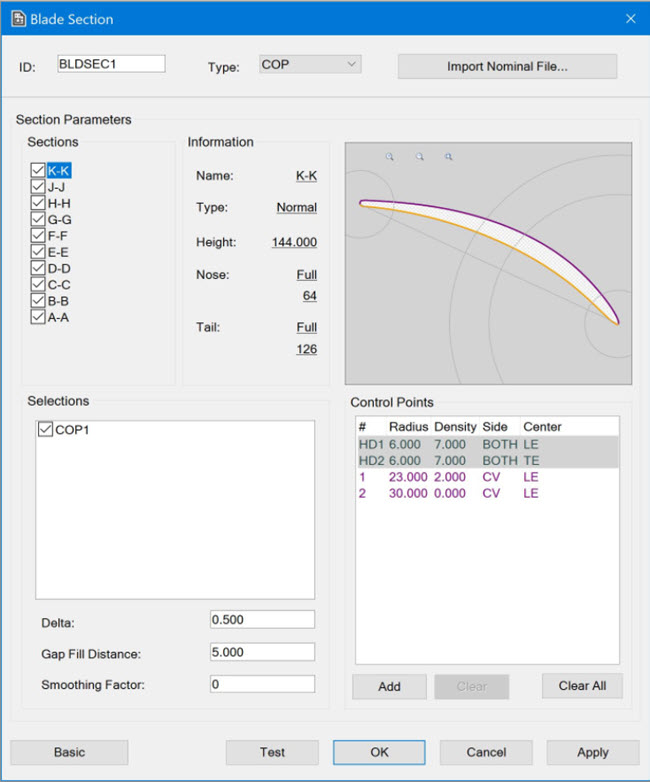The height and width of the screenshot is (782, 650).
Task: Click the Delta input field
Action: pos(262,620)
